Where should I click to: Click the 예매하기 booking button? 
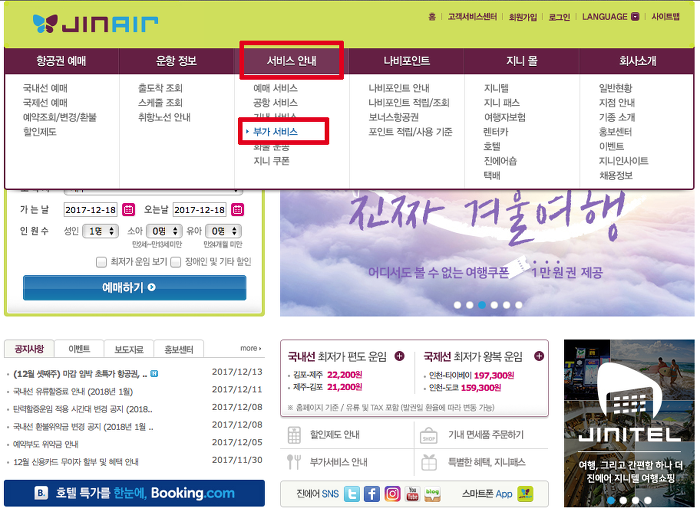[134, 287]
